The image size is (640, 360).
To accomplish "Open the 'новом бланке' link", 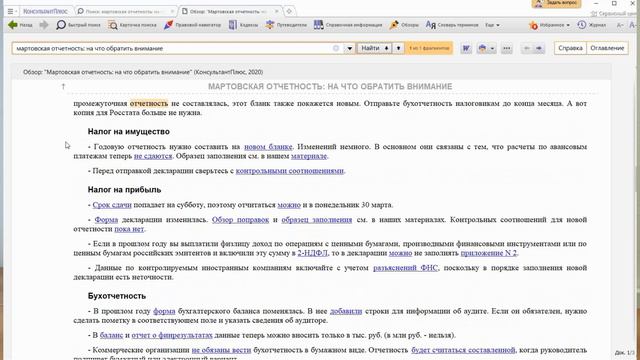I will click(268, 147).
